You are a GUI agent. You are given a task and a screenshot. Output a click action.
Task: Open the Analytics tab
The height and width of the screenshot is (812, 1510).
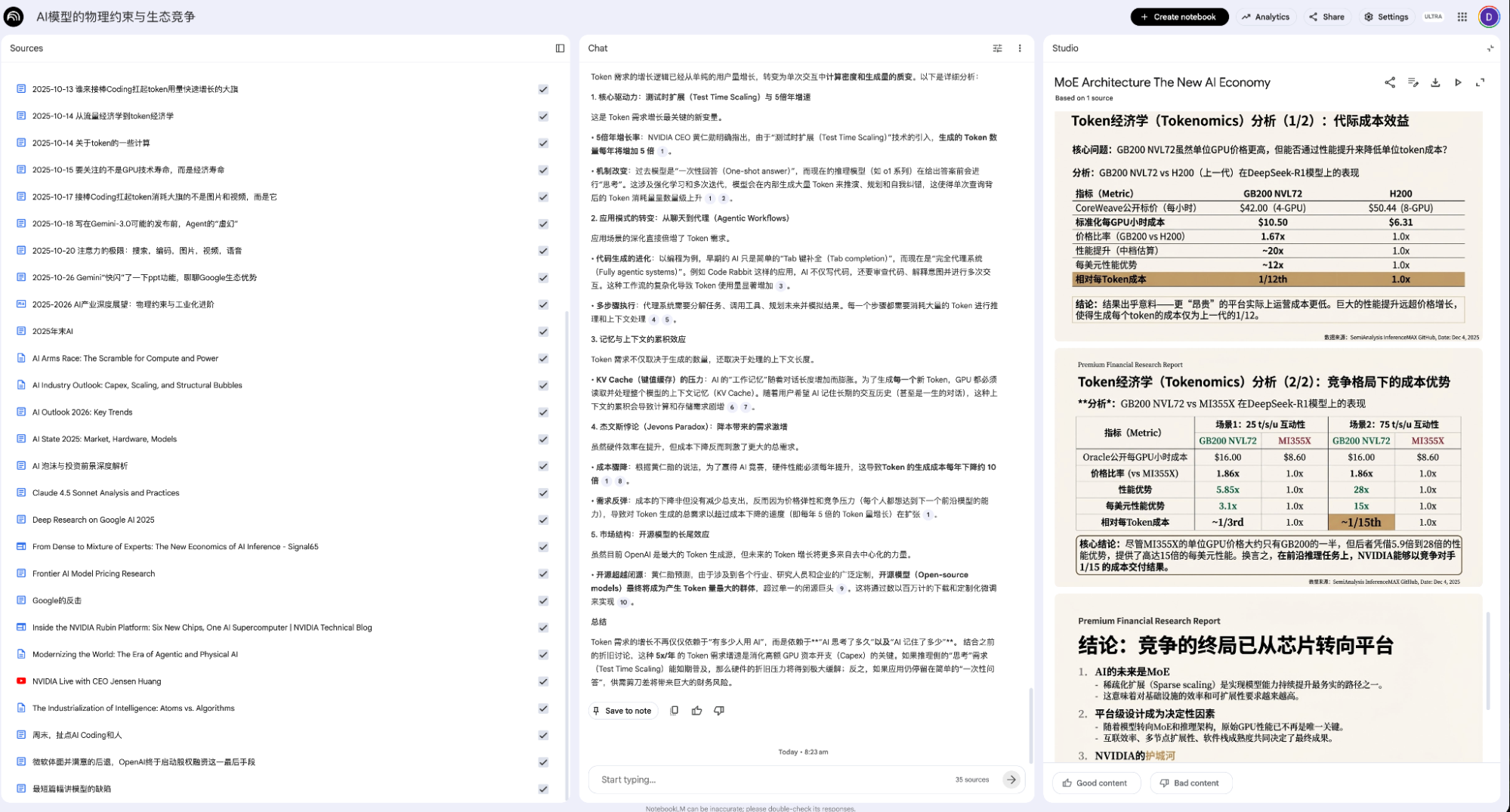[x=1265, y=17]
